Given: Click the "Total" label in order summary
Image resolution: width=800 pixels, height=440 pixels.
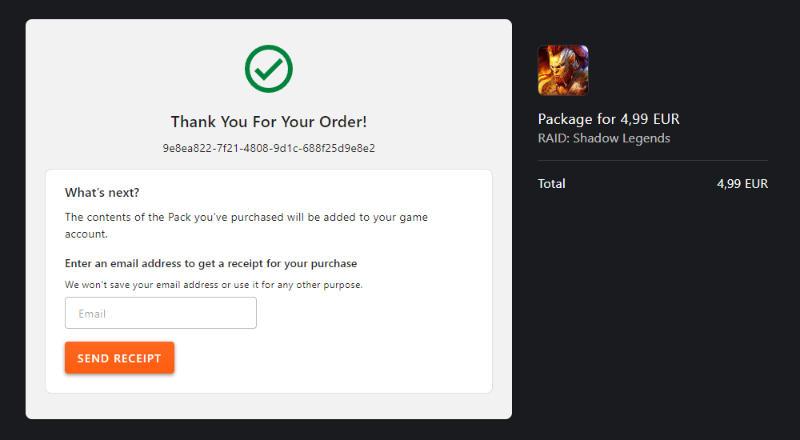Looking at the screenshot, I should [551, 184].
